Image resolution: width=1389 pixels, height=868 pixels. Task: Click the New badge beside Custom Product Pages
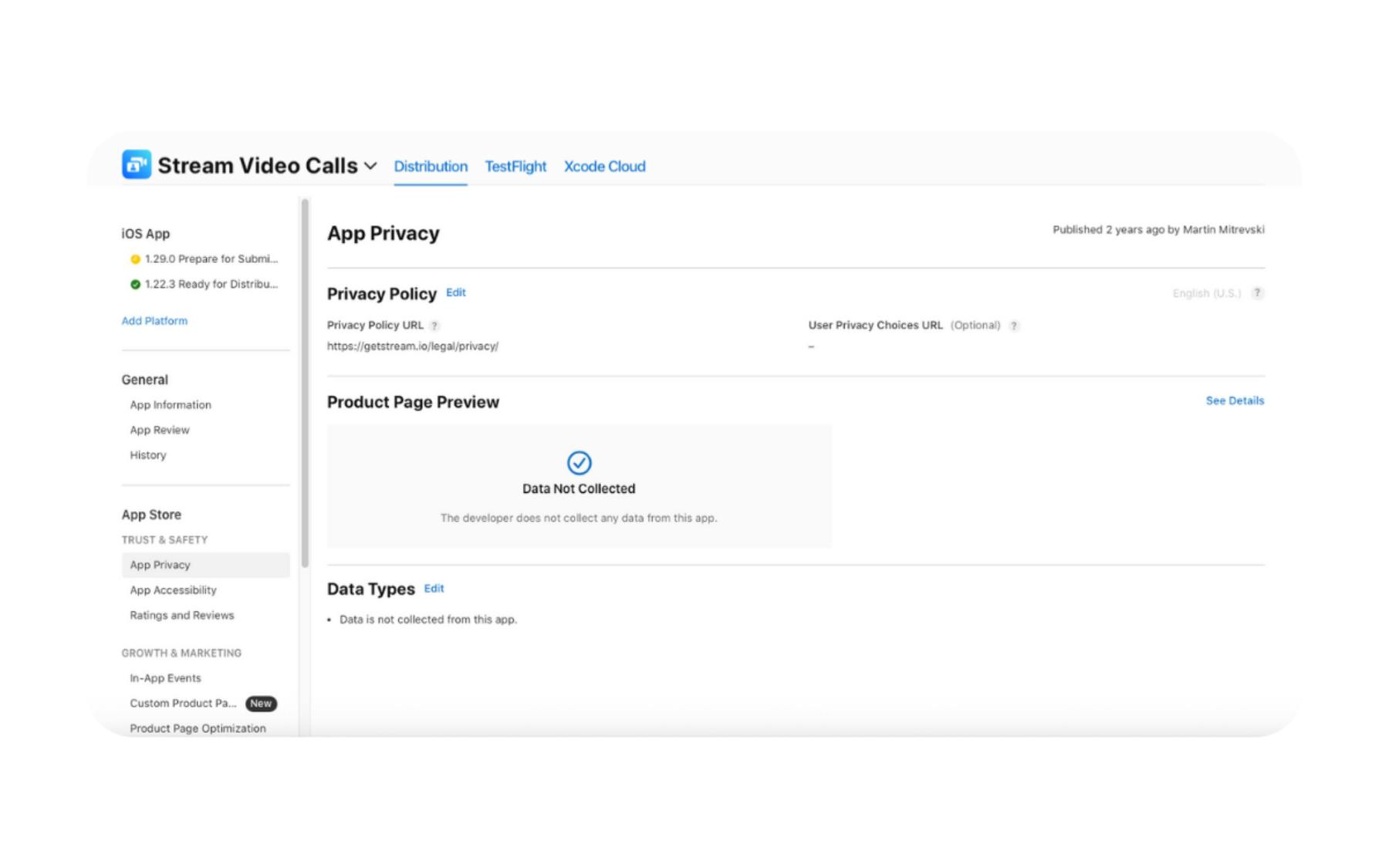tap(261, 704)
